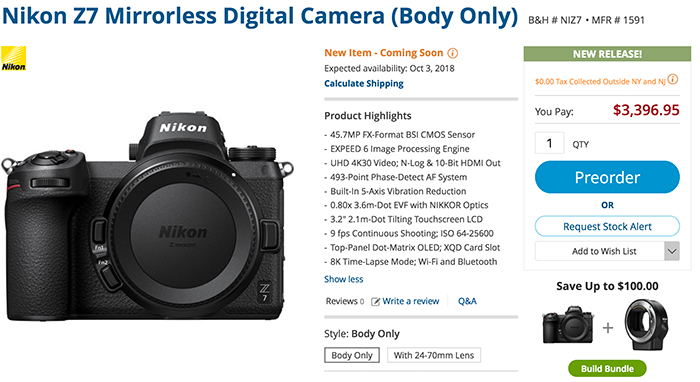Open the Coming Soon info icon
The image size is (700, 382).
click(453, 53)
